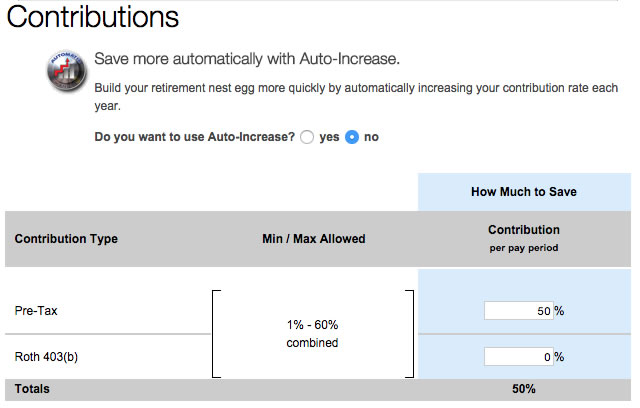Focus the Roth 403(b) contribution percentage field
The width and height of the screenshot is (640, 408).
click(x=518, y=357)
